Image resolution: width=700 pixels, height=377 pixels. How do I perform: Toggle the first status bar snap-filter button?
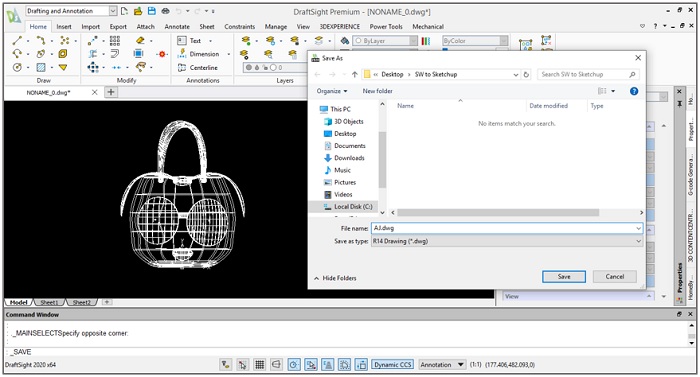pyautogui.click(x=225, y=365)
